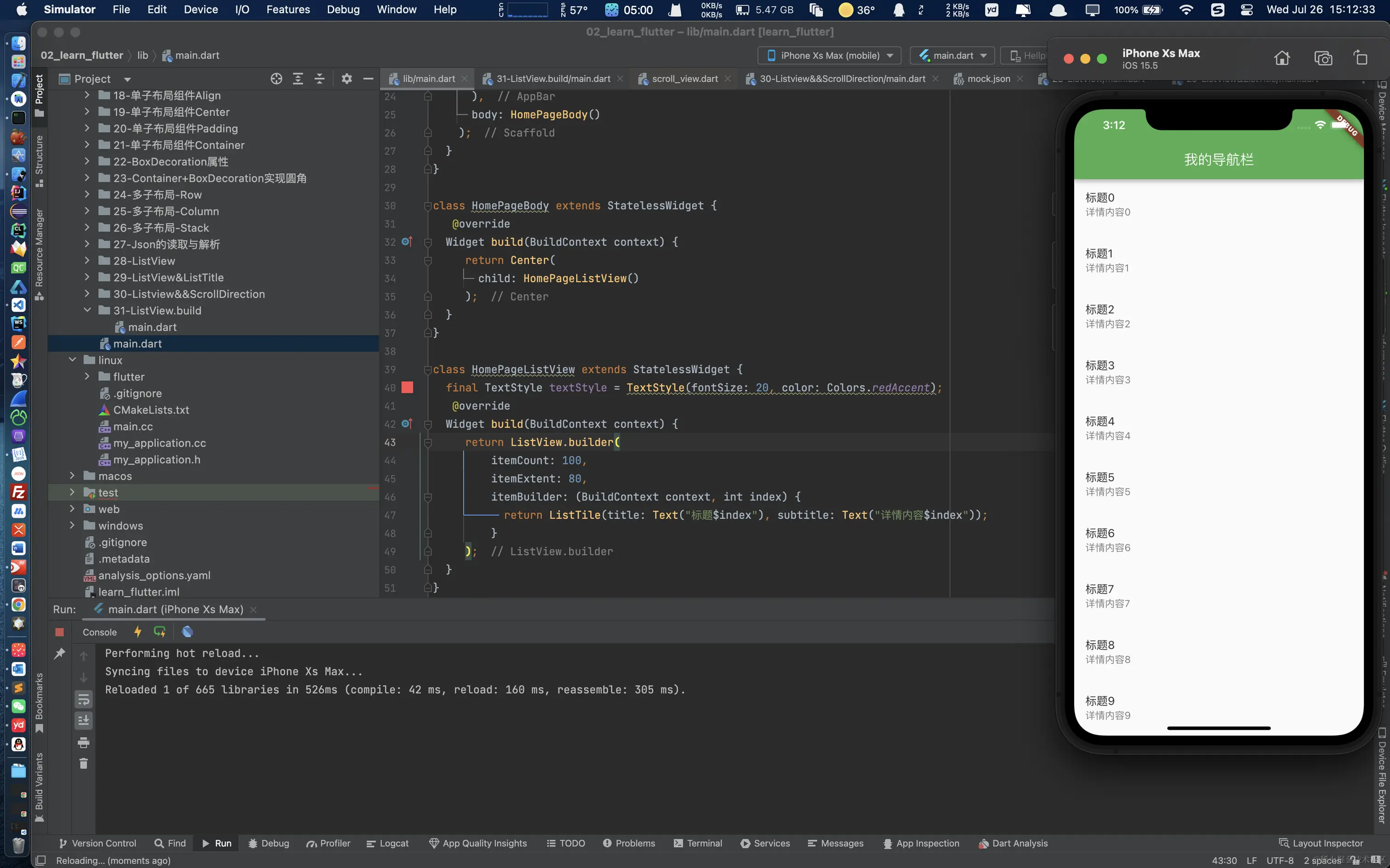Click the pin tab icon in Run panel
Screen dimensions: 1390x868
[59, 653]
